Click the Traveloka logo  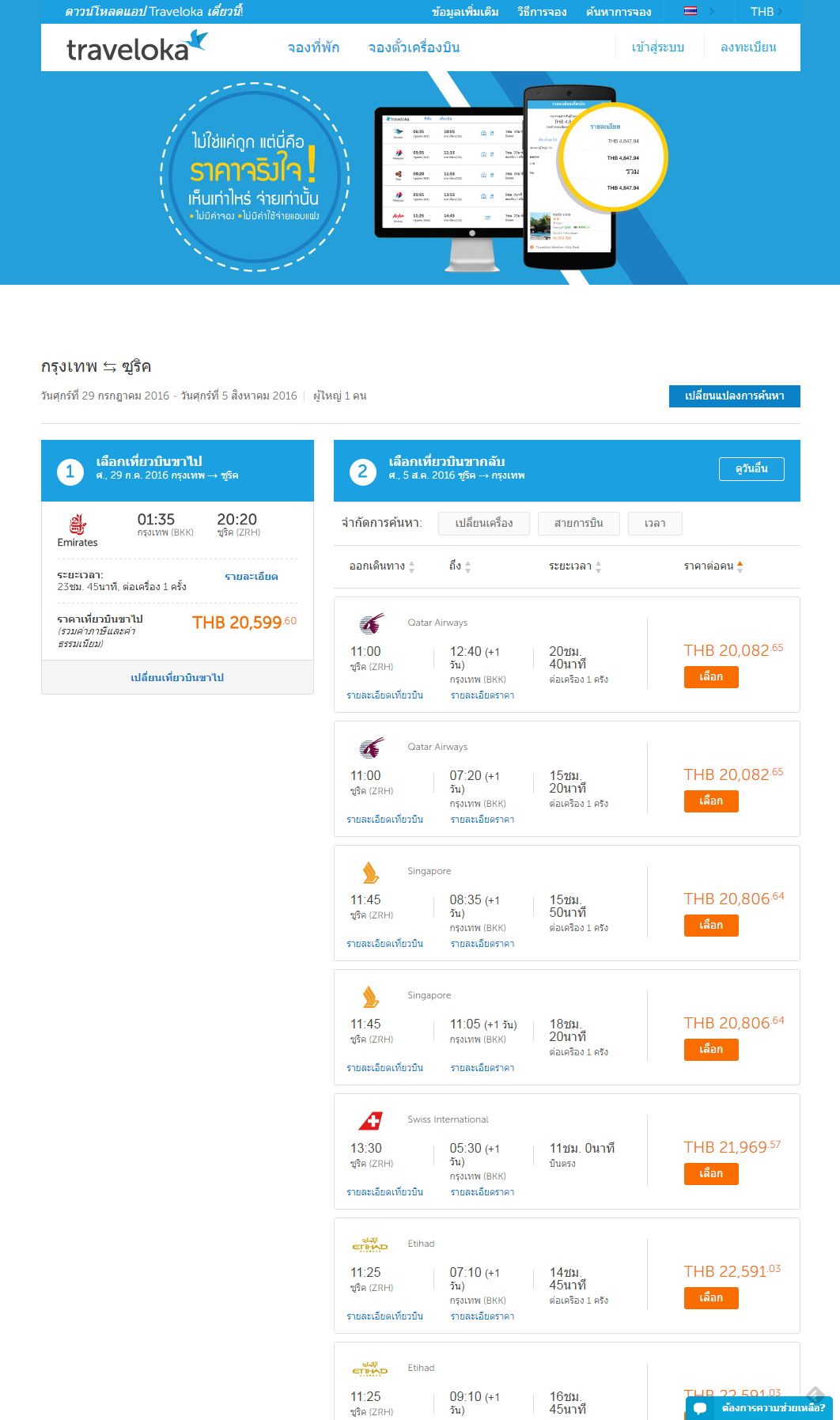point(136,47)
